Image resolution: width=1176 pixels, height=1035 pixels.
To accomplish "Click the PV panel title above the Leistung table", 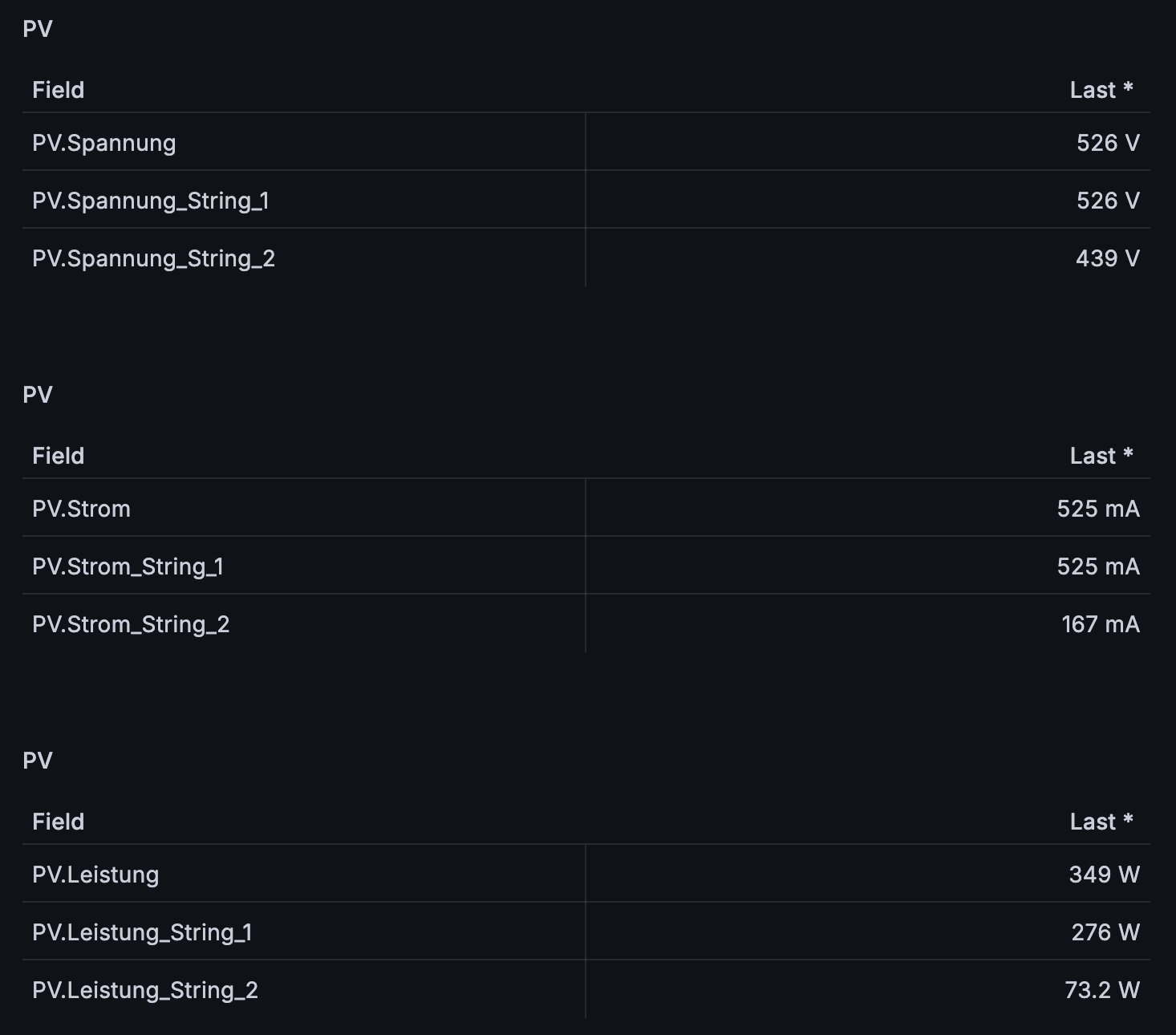I will tap(38, 761).
